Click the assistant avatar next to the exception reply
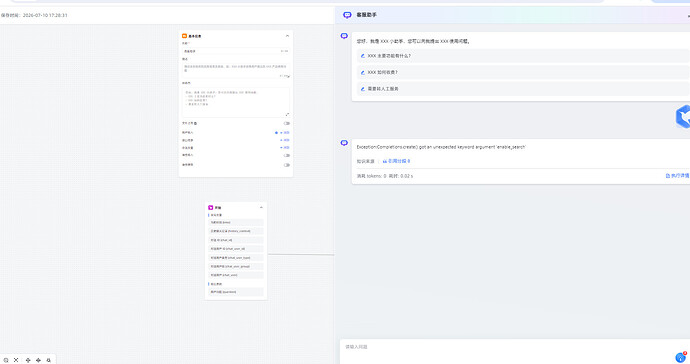Viewport: 690px width, 364px height. pyautogui.click(x=344, y=143)
